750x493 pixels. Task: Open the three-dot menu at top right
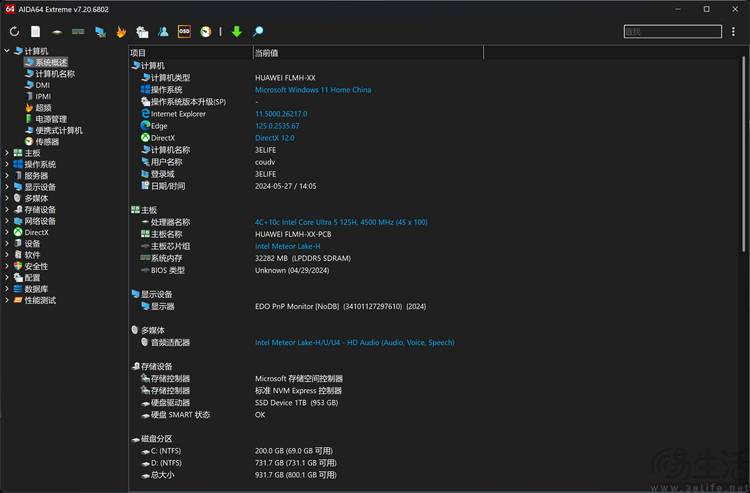tap(733, 32)
